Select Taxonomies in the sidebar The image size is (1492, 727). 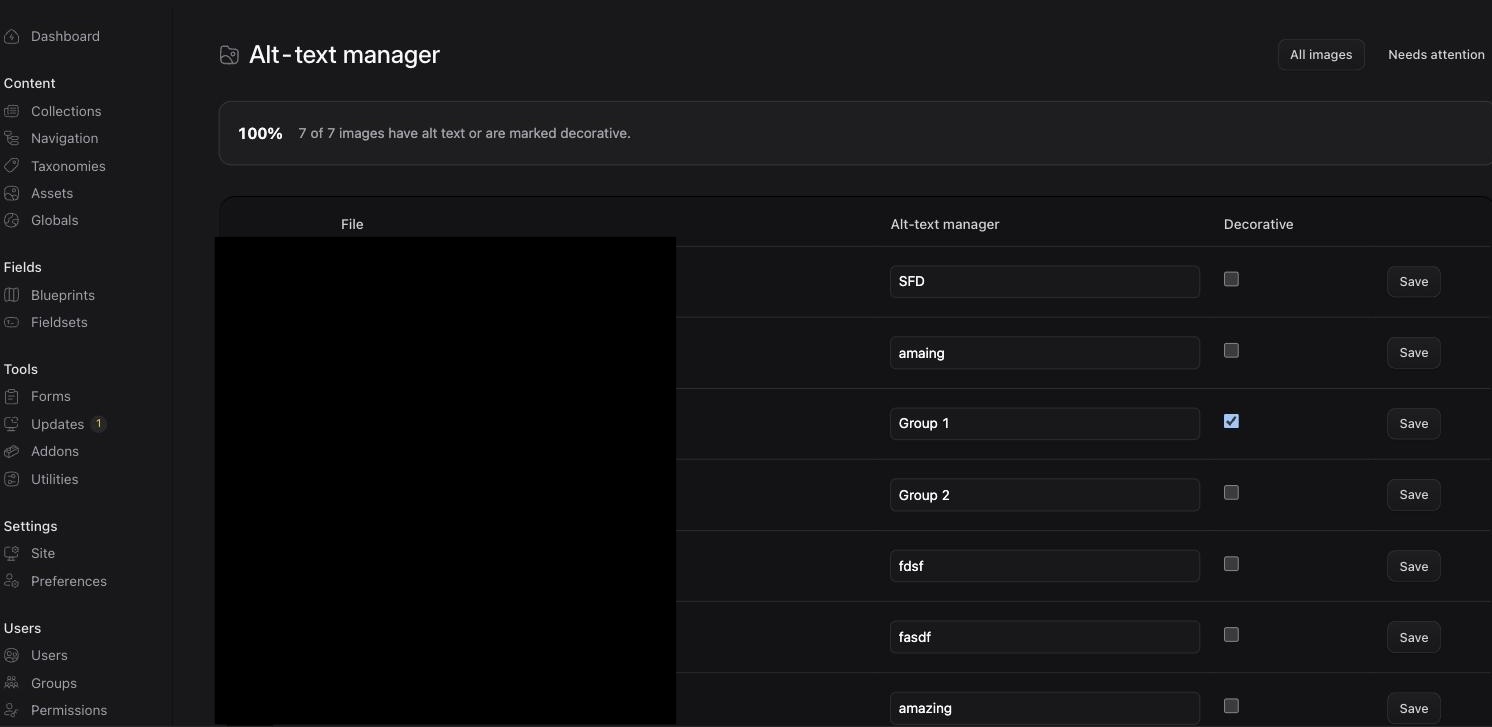pyautogui.click(x=68, y=166)
